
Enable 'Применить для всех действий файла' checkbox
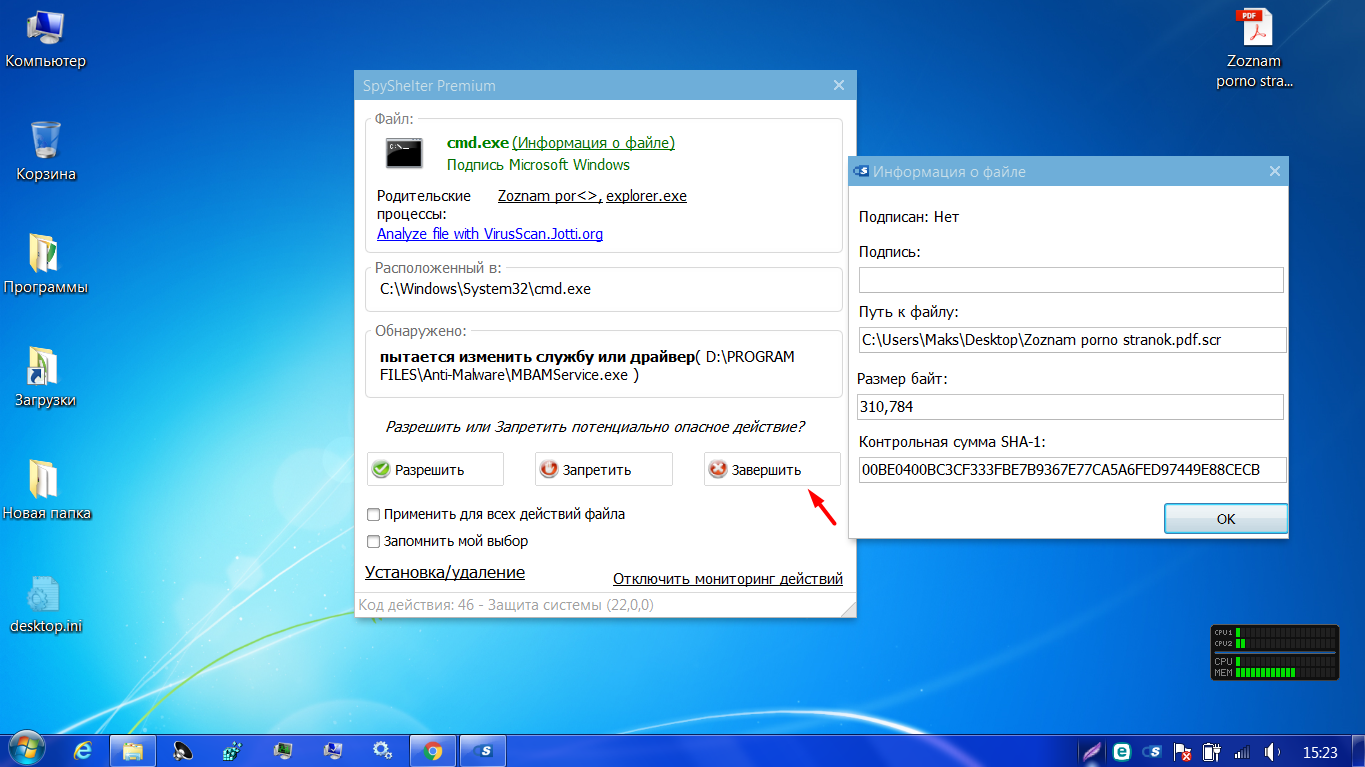click(x=374, y=514)
